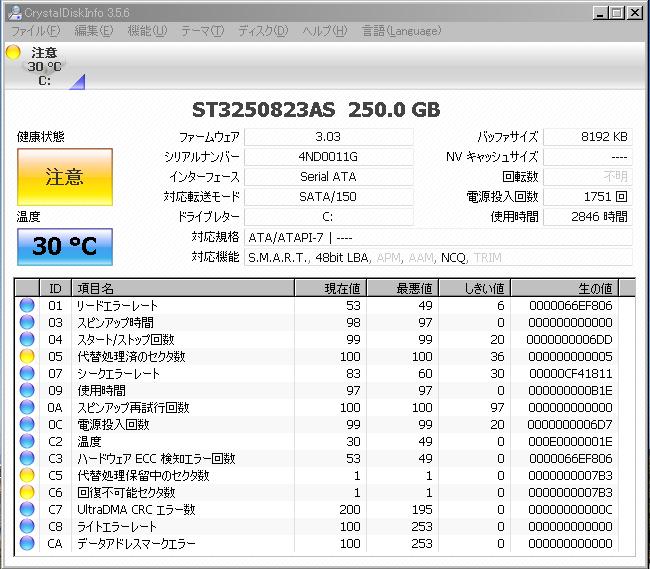Click yellow status icon for C5 代替処理保留中のセクタ数

click(x=27, y=475)
